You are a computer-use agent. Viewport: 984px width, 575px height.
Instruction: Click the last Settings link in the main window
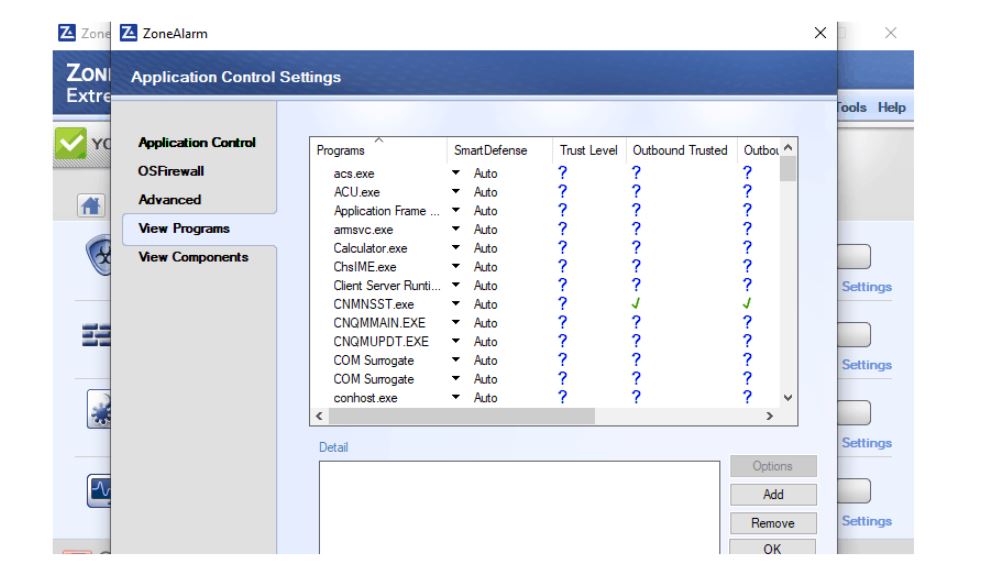click(867, 521)
